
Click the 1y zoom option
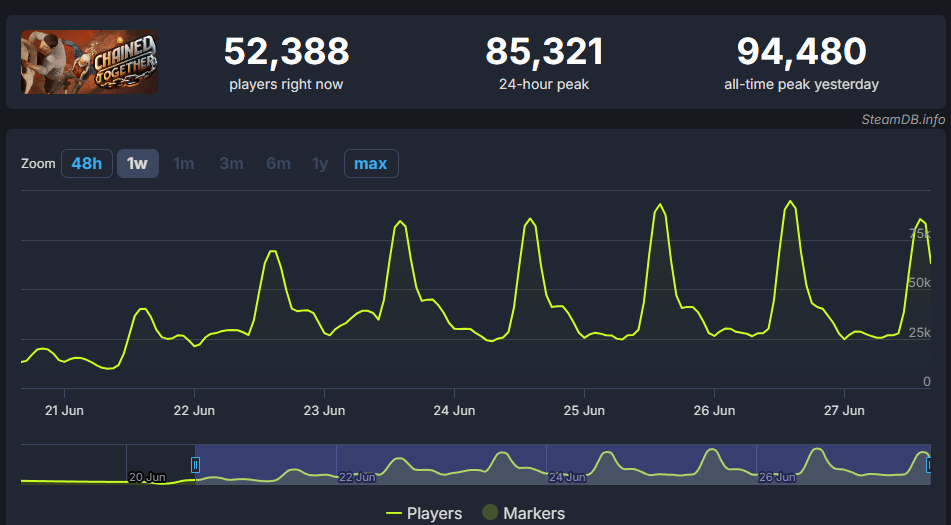[320, 164]
